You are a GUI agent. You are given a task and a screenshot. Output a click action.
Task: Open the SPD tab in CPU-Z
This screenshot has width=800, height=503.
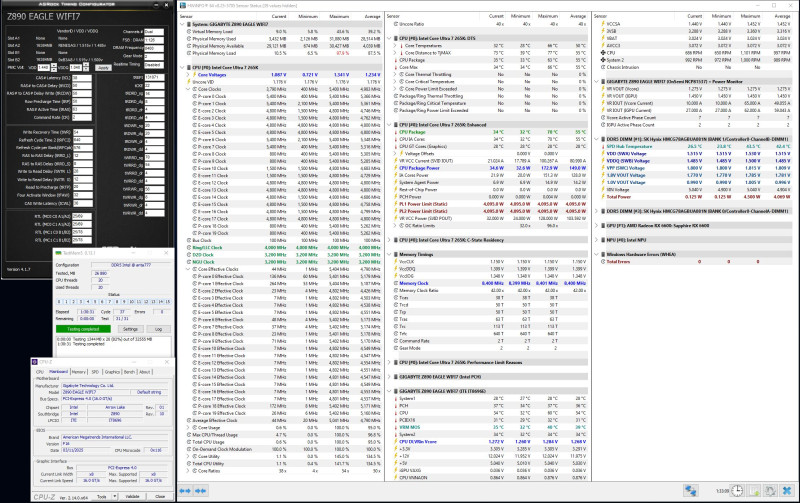point(95,372)
